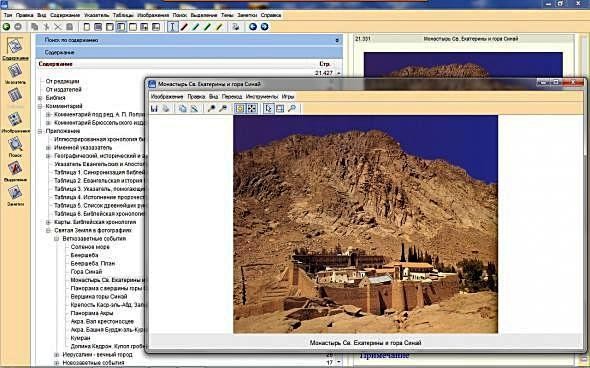Image resolution: width=590 pixels, height=368 pixels.
Task: Click the Print icon in image window
Action: tap(166, 109)
